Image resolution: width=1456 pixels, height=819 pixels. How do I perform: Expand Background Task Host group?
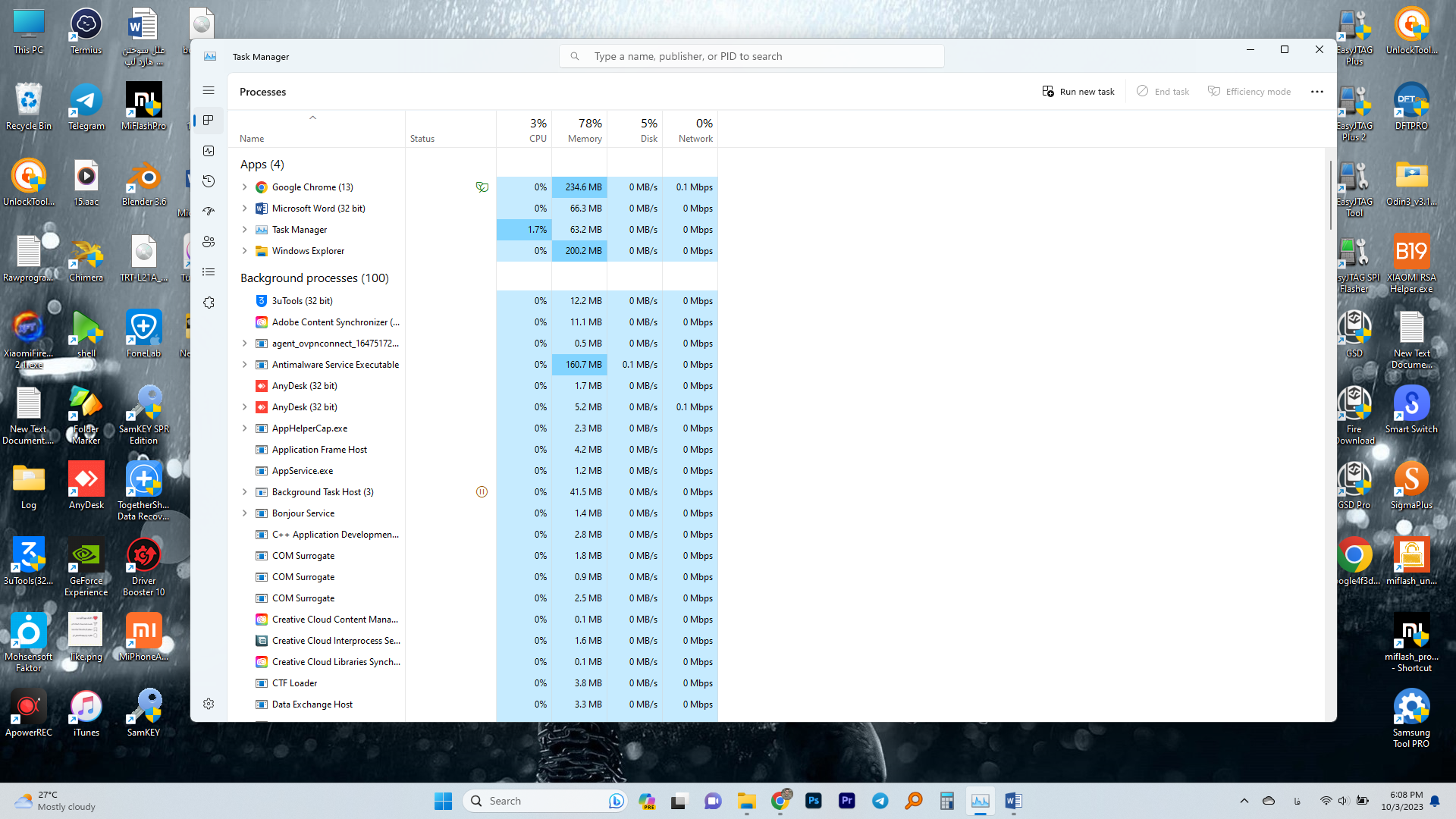[244, 492]
